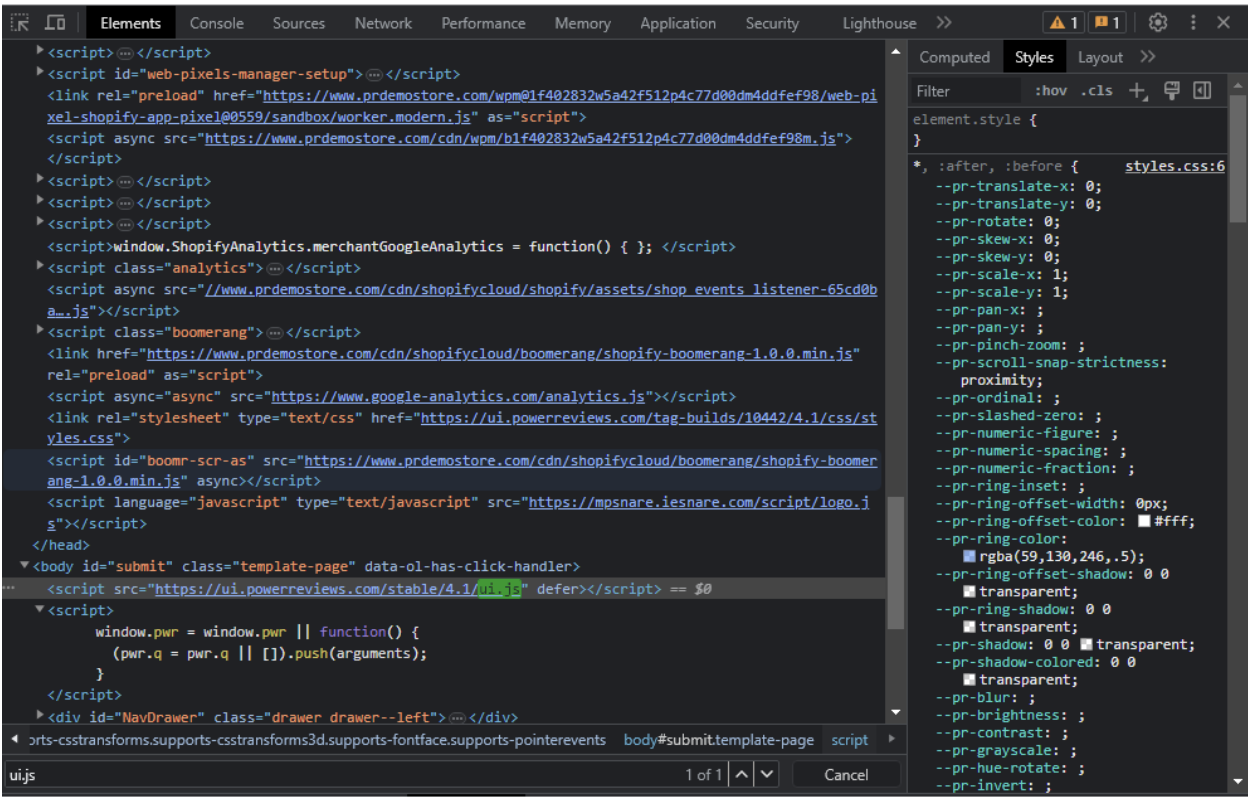Select the merchantGoogleAnalytics script row
The width and height of the screenshot is (1248, 802).
tap(391, 246)
